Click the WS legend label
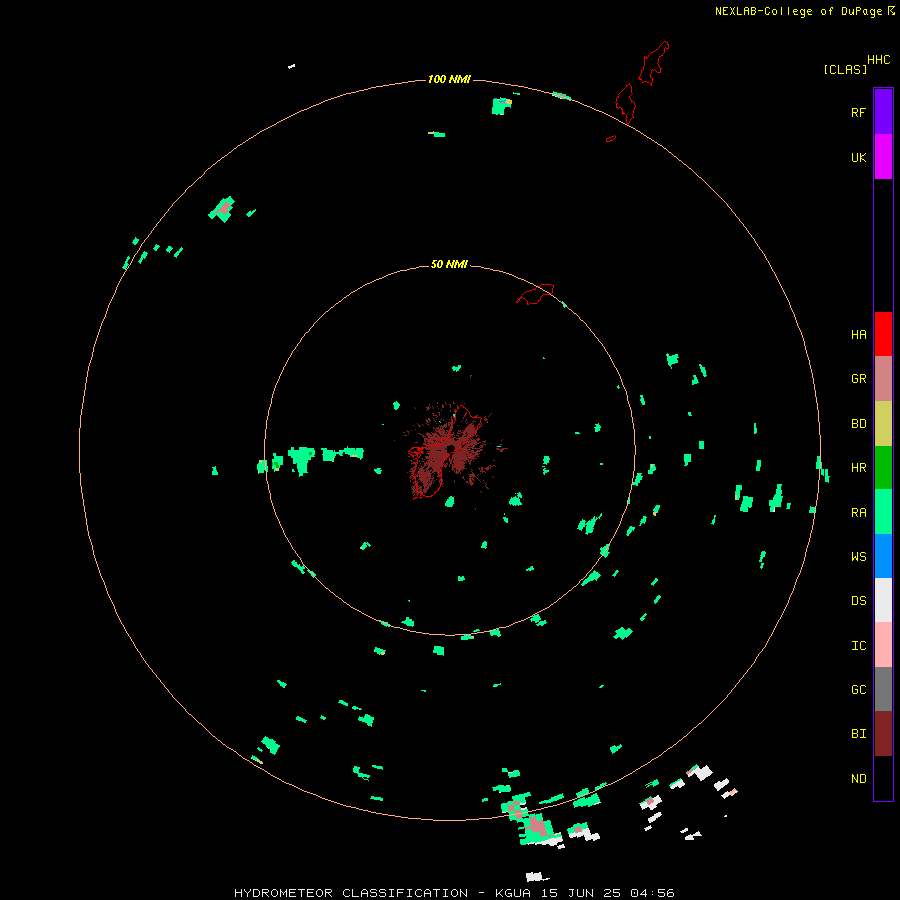The width and height of the screenshot is (900, 900). point(858,557)
